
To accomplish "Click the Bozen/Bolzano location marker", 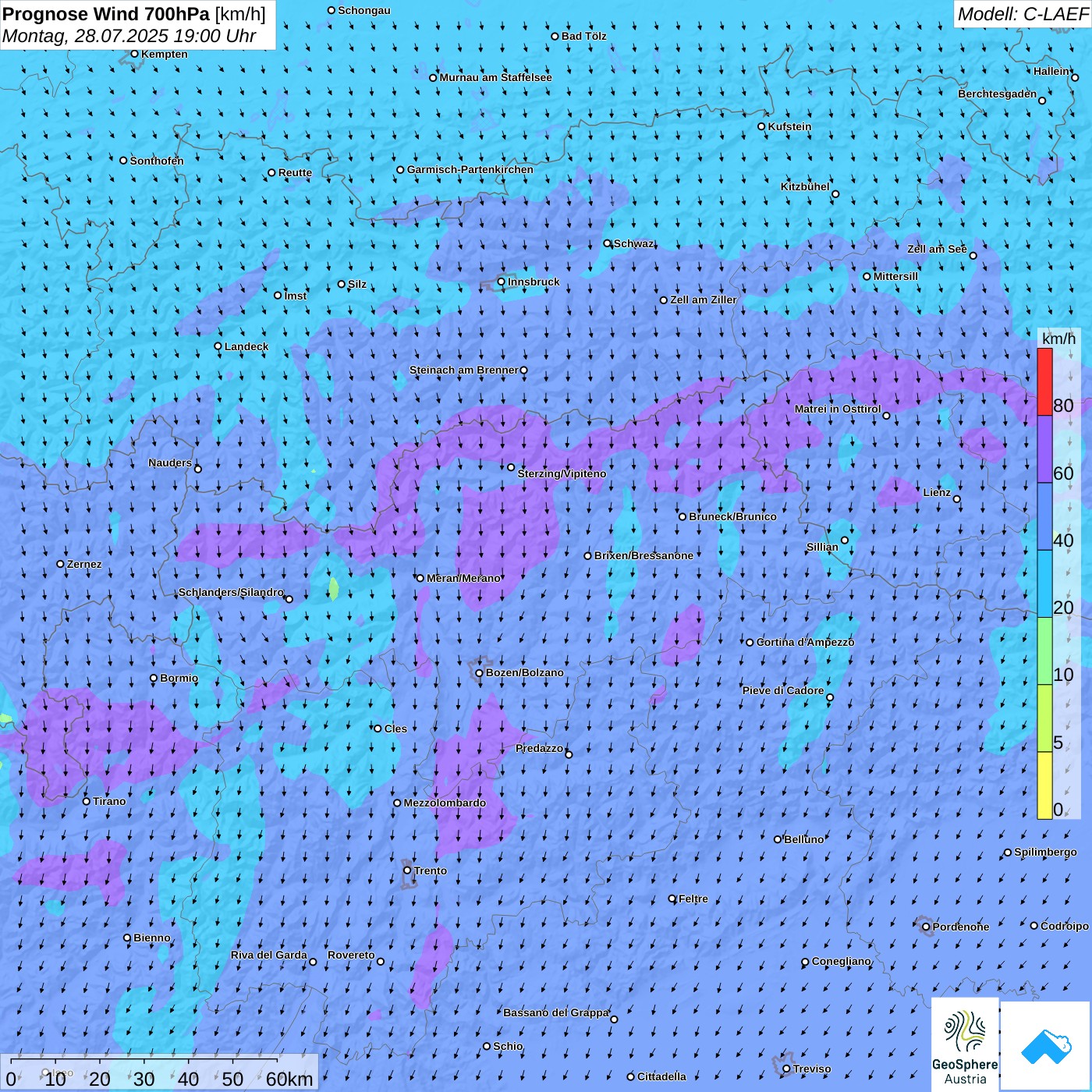I will pyautogui.click(x=479, y=672).
